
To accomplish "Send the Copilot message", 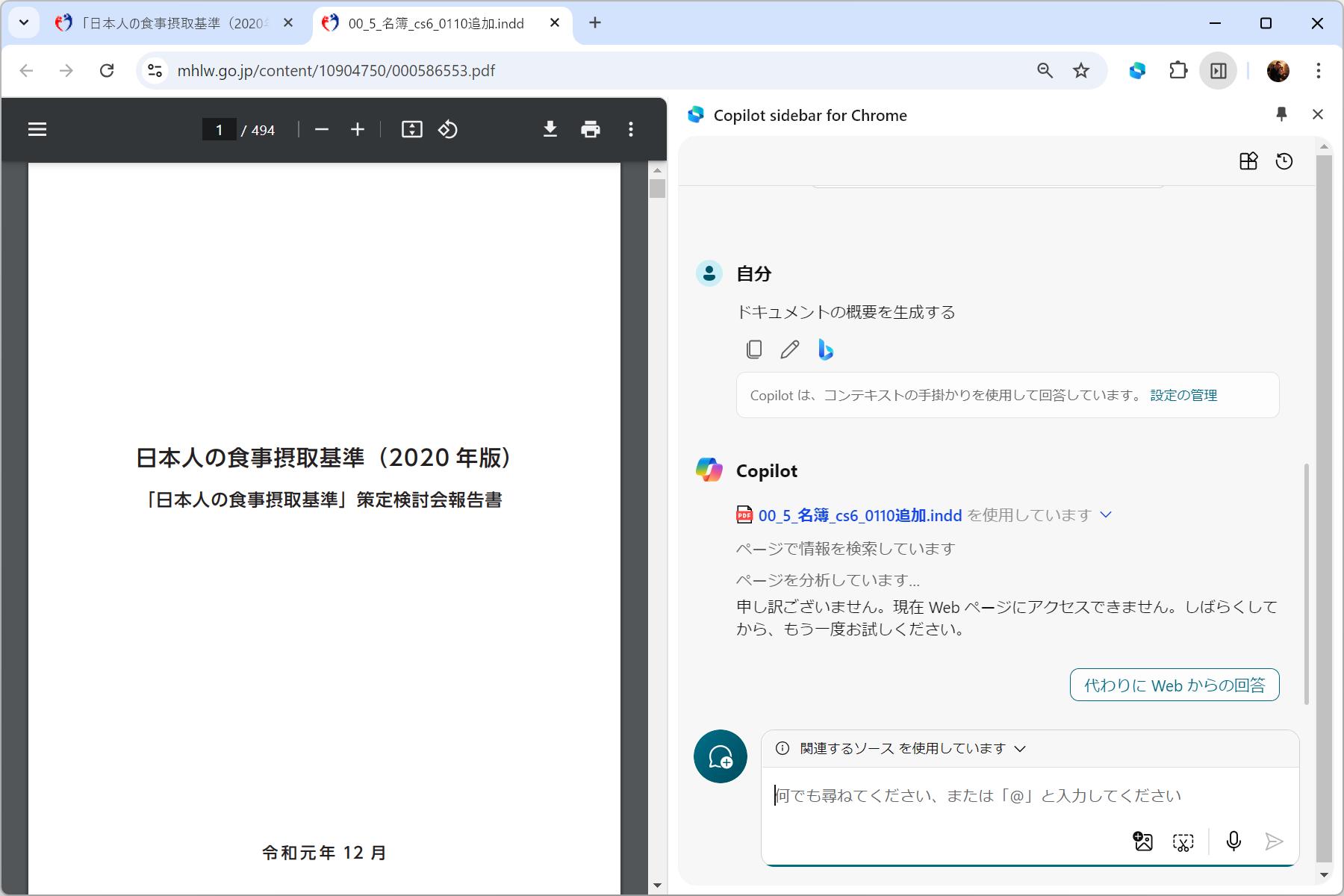I will (x=1274, y=841).
